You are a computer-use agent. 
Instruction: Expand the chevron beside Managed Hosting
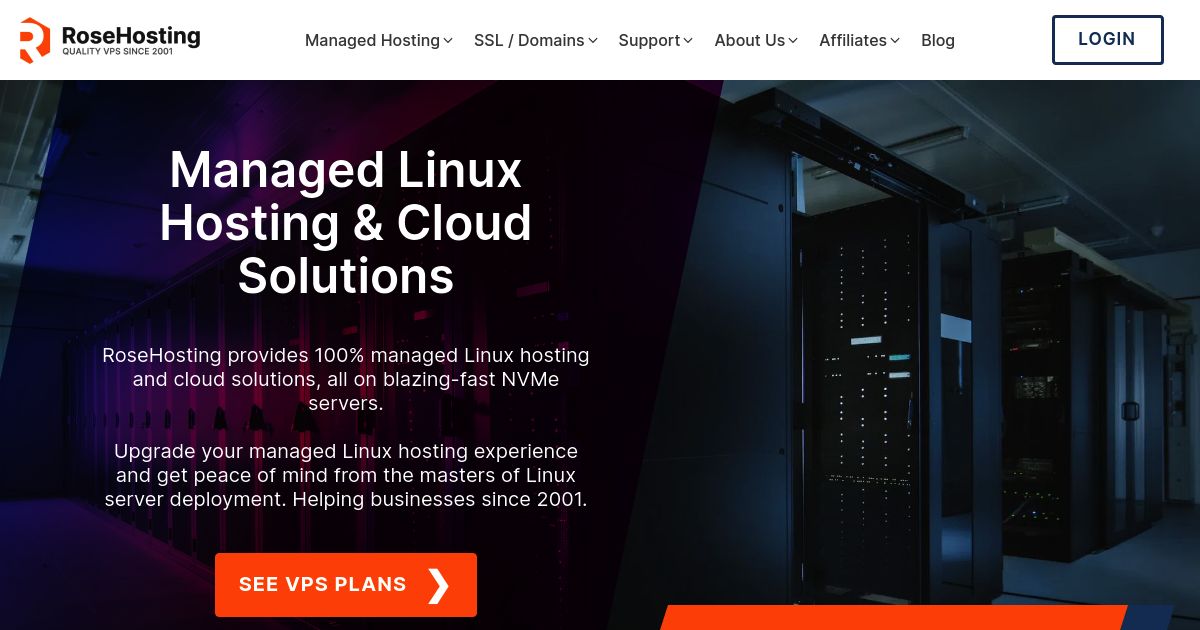[x=448, y=41]
